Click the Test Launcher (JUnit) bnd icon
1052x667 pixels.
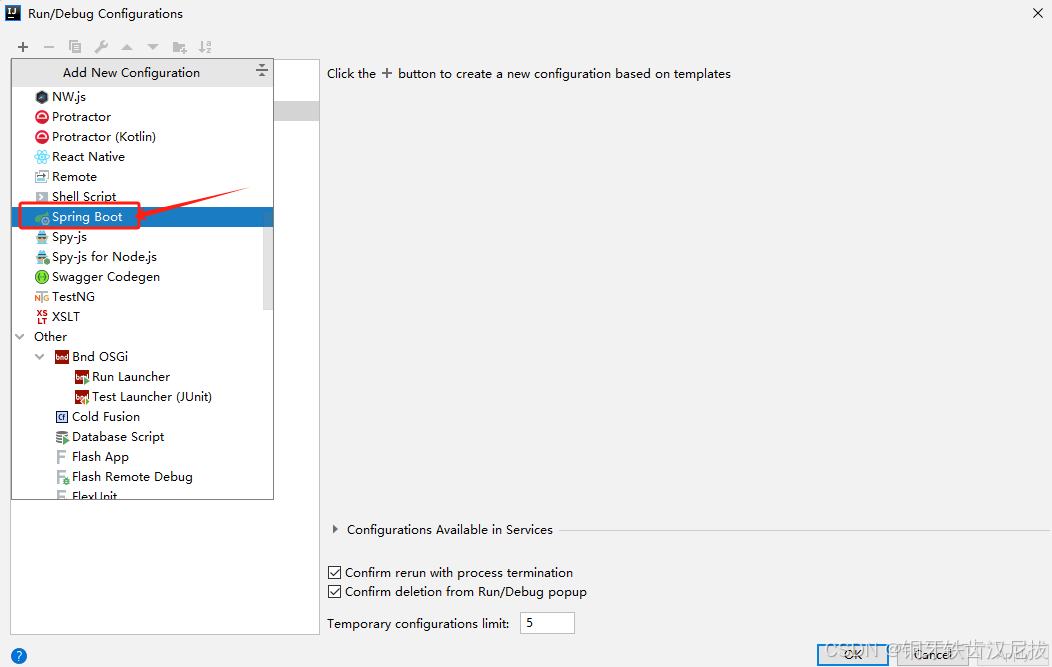[x=82, y=397]
